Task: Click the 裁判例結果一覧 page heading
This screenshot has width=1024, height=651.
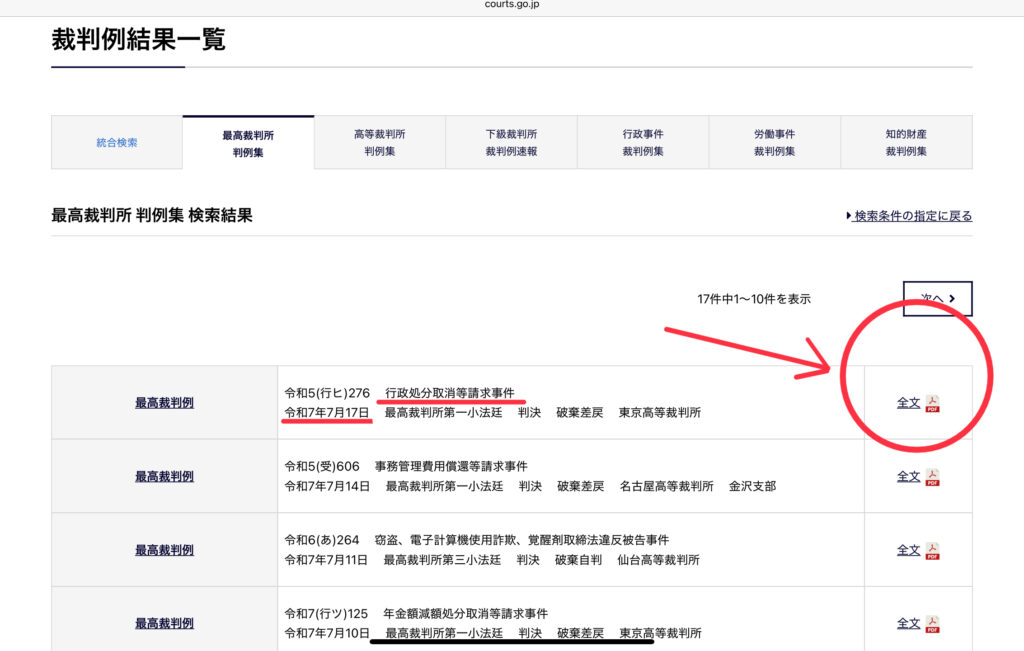Action: pos(138,39)
